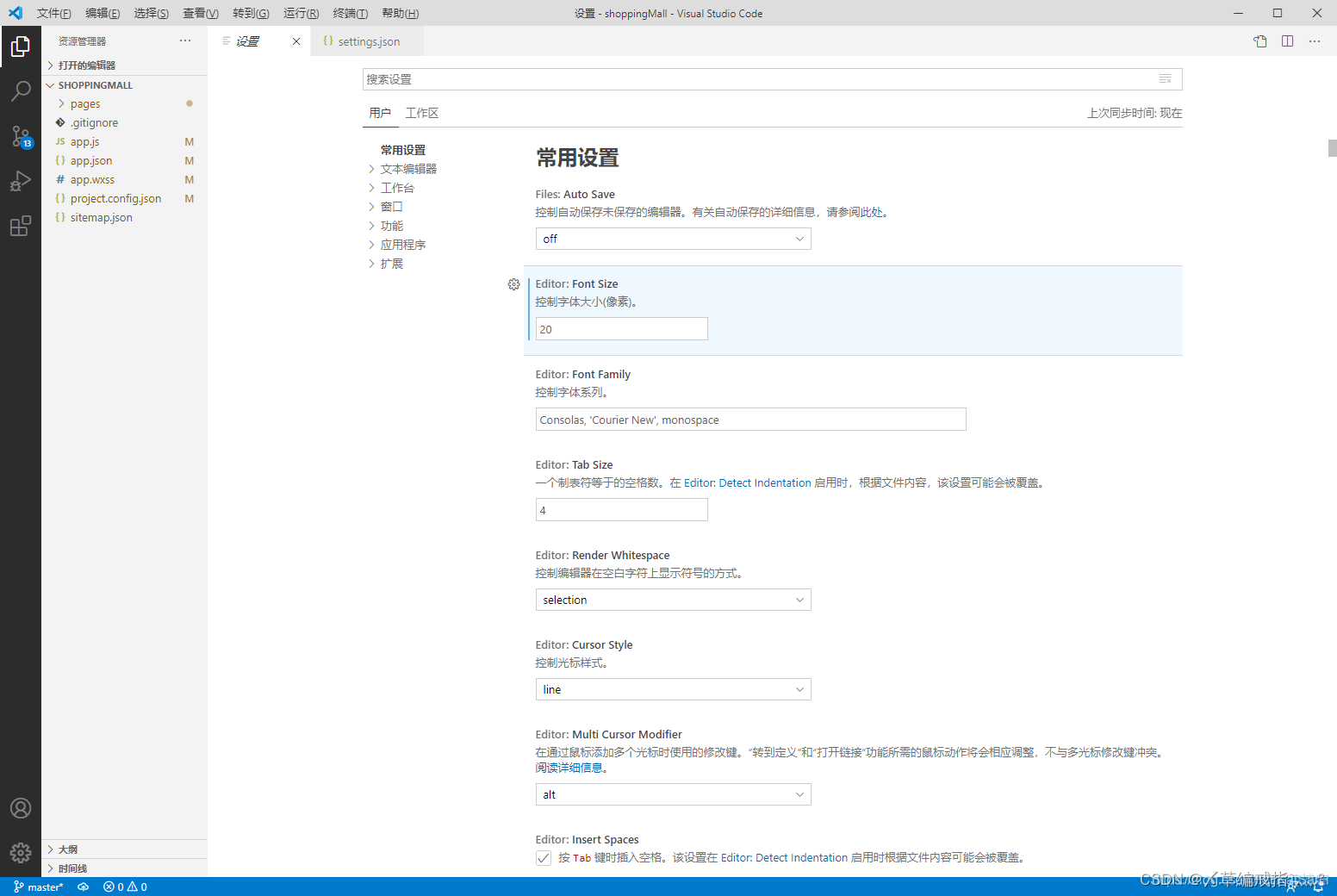Viewport: 1337px width, 896px height.
Task: Expand the 大纲 outline panel
Action: 124,849
